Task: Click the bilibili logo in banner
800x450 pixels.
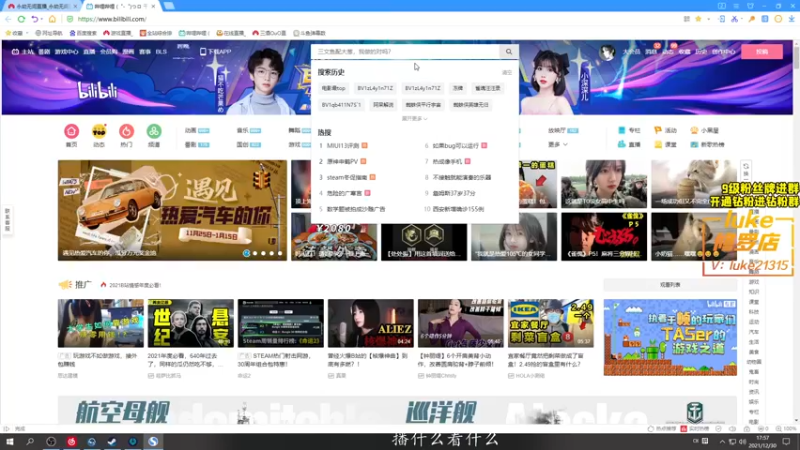Action: click(x=97, y=90)
